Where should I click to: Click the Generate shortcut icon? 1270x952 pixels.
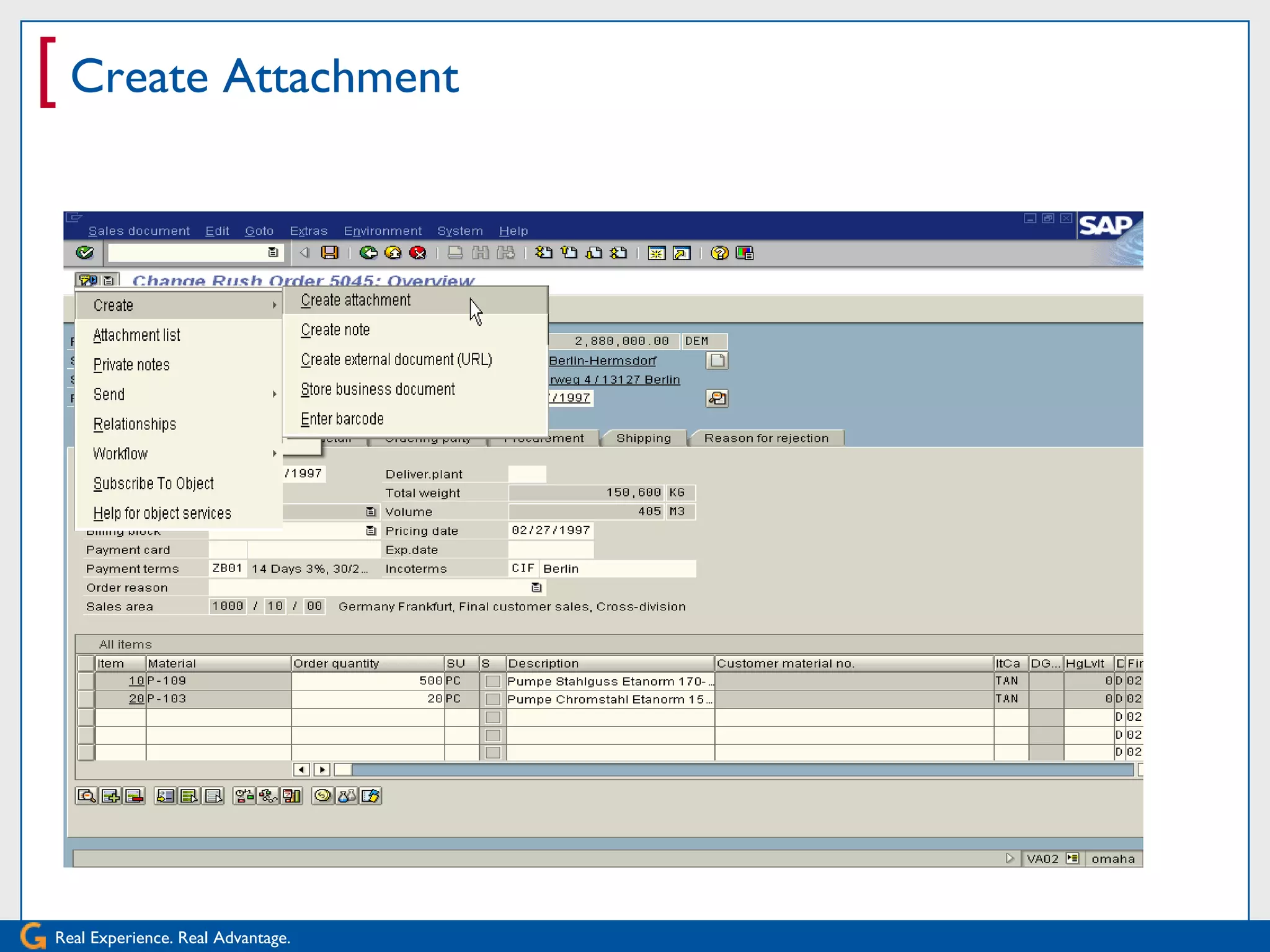point(682,253)
